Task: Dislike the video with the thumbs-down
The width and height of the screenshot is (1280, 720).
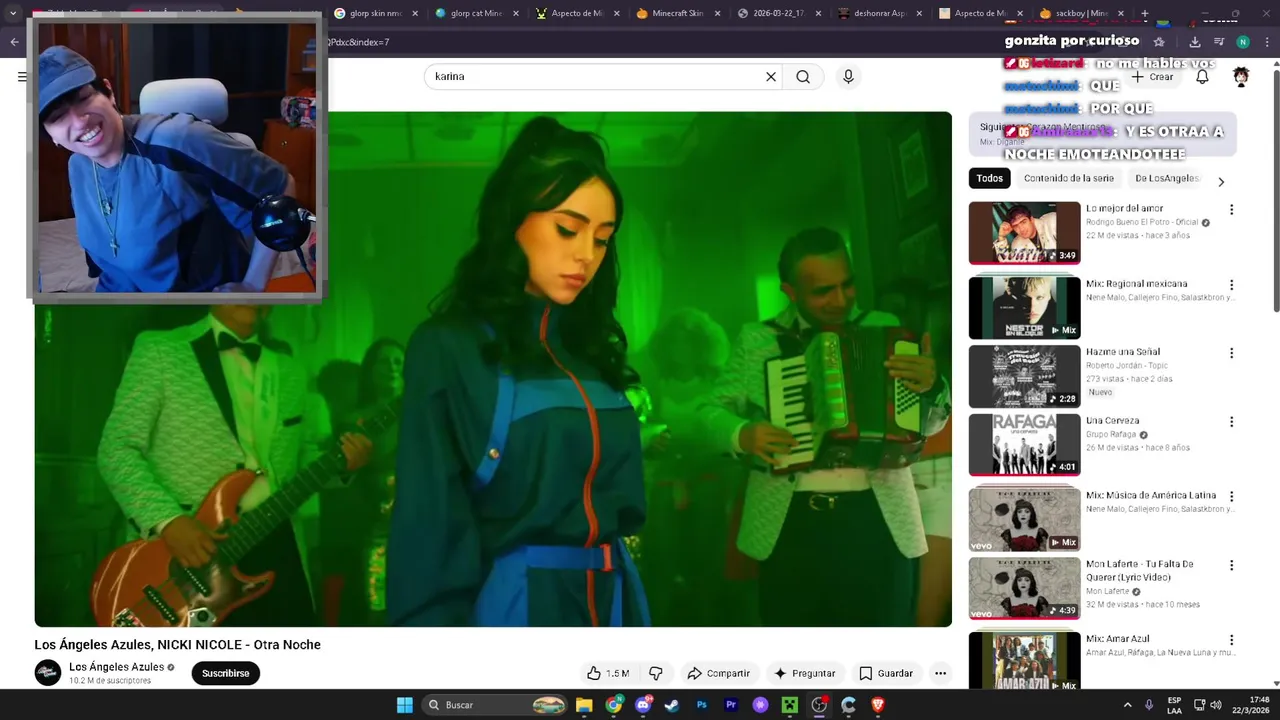Action: click(656, 673)
